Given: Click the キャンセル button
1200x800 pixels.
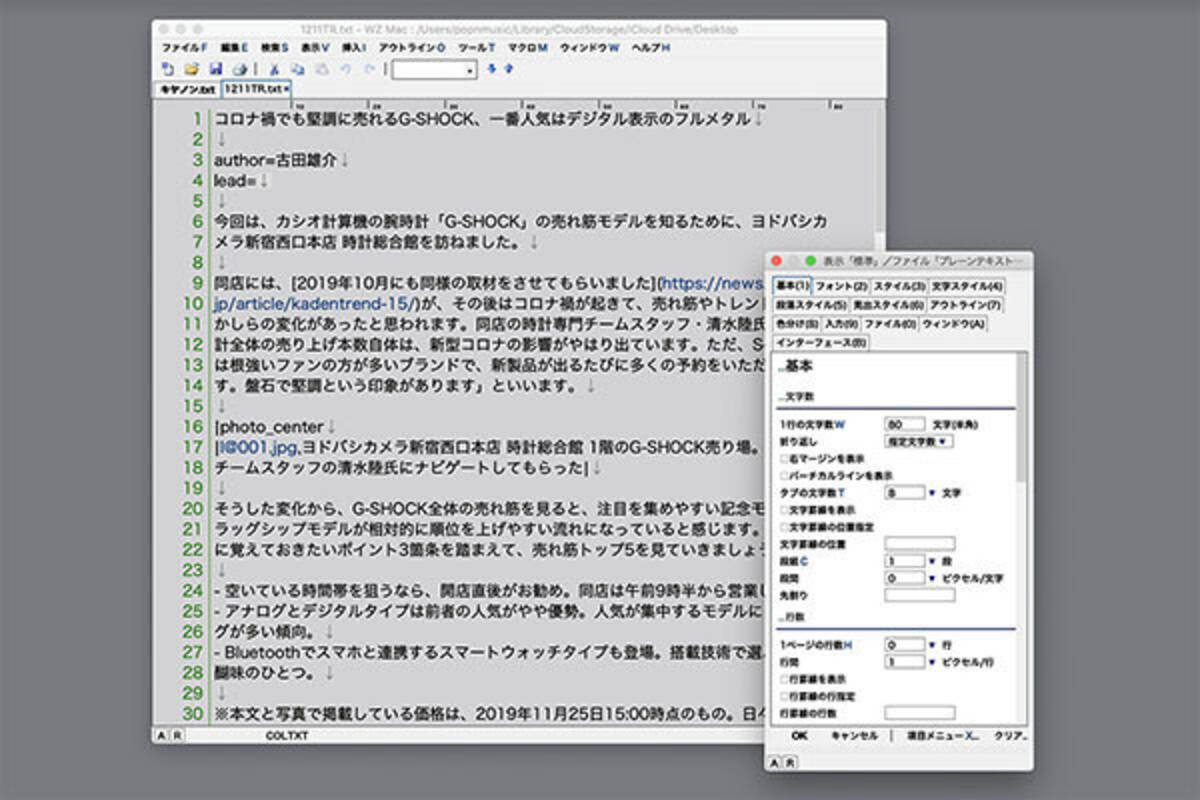Looking at the screenshot, I should click(x=854, y=735).
